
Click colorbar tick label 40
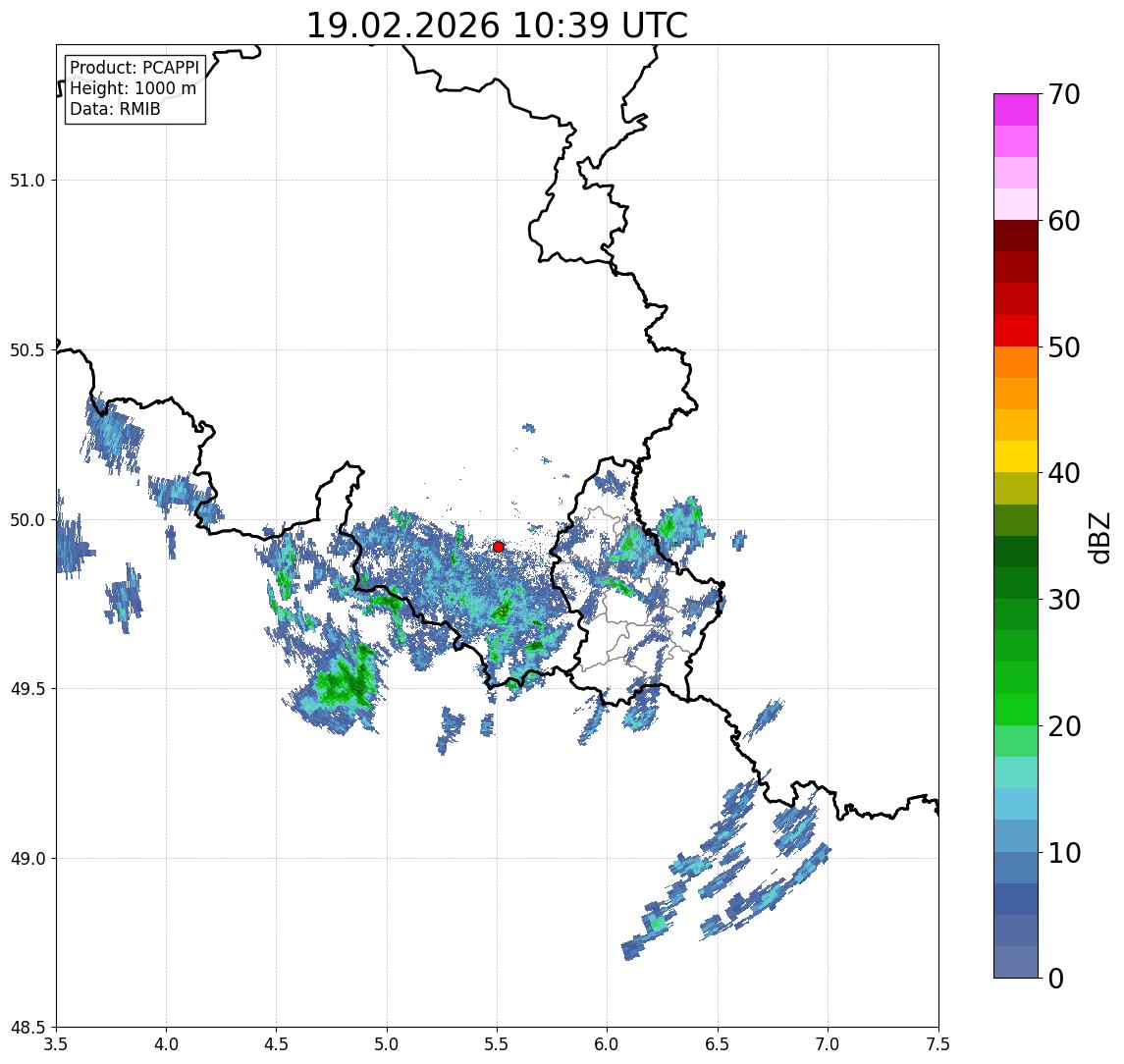[x=1064, y=473]
